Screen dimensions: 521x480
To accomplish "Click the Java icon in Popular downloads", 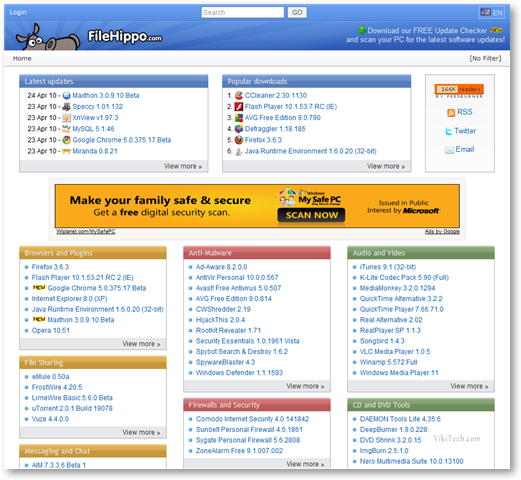I will 239,151.
